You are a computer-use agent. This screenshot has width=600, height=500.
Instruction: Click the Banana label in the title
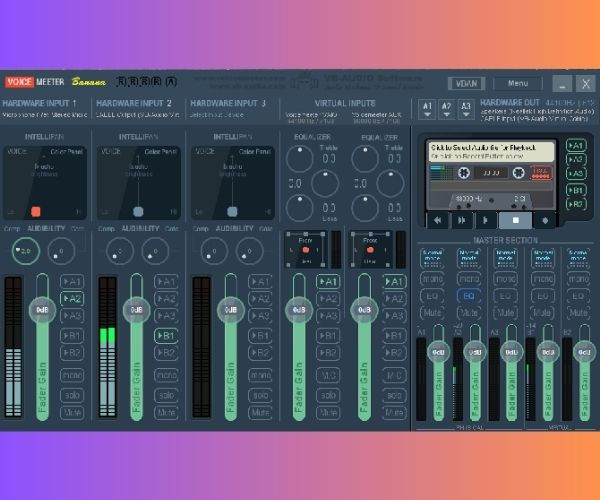(88, 82)
